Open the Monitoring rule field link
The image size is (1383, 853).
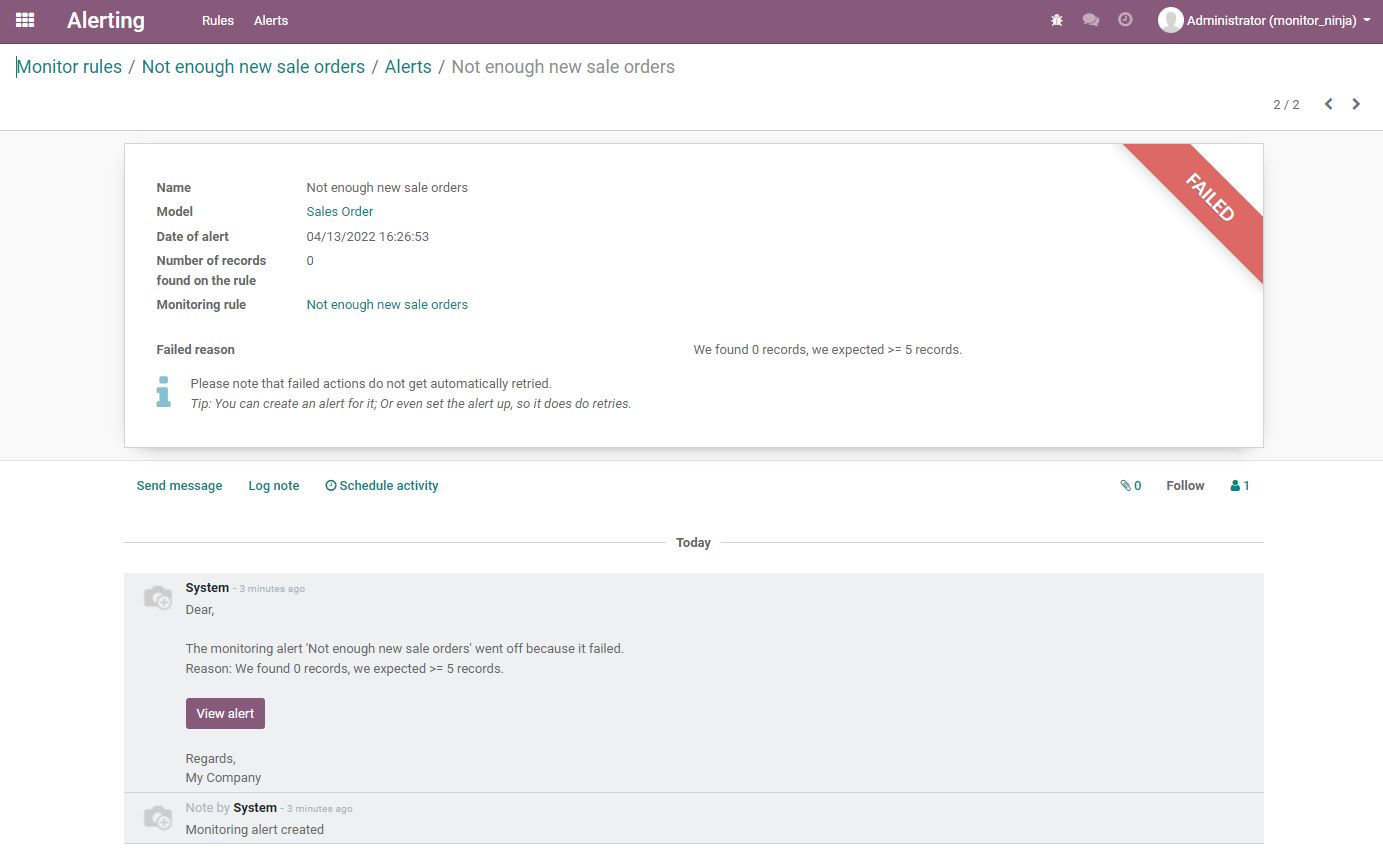pyautogui.click(x=387, y=305)
